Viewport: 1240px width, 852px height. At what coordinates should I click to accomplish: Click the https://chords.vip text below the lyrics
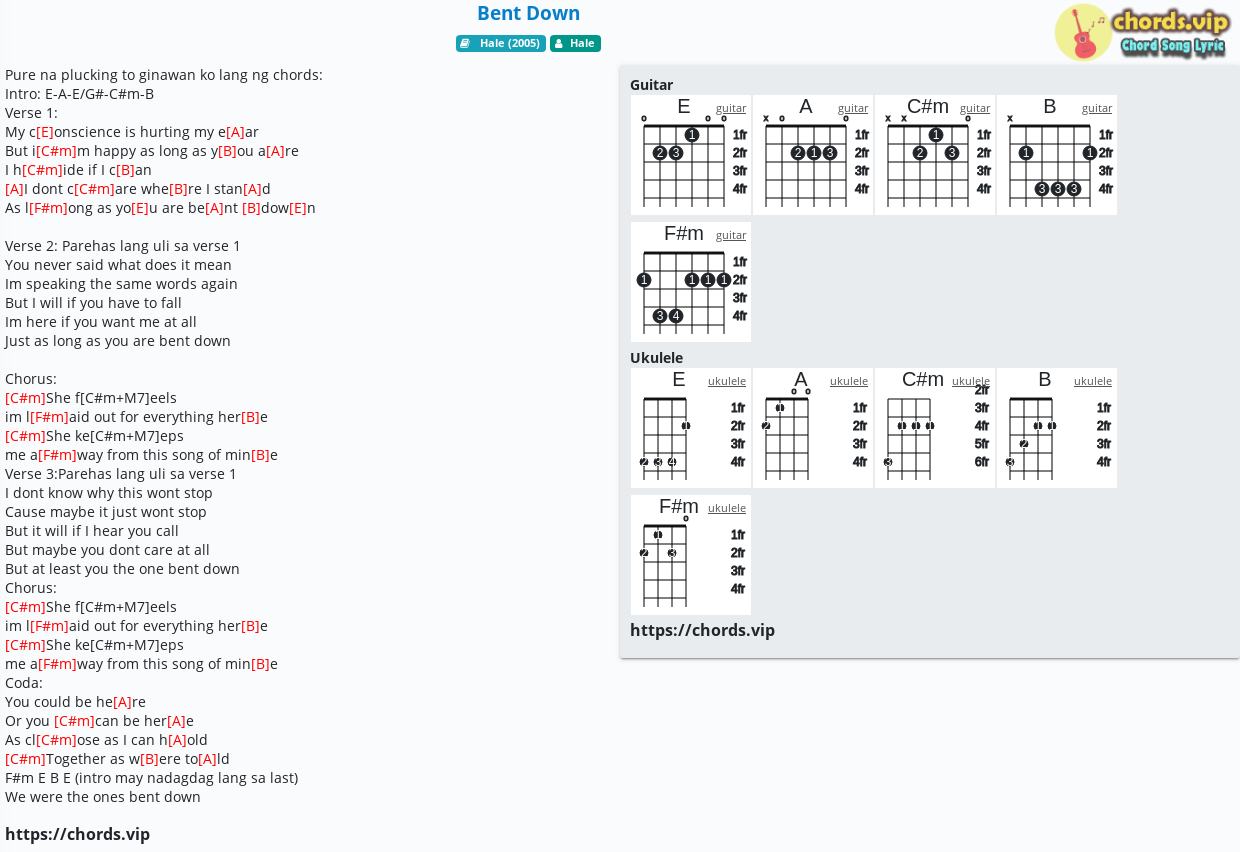point(77,834)
